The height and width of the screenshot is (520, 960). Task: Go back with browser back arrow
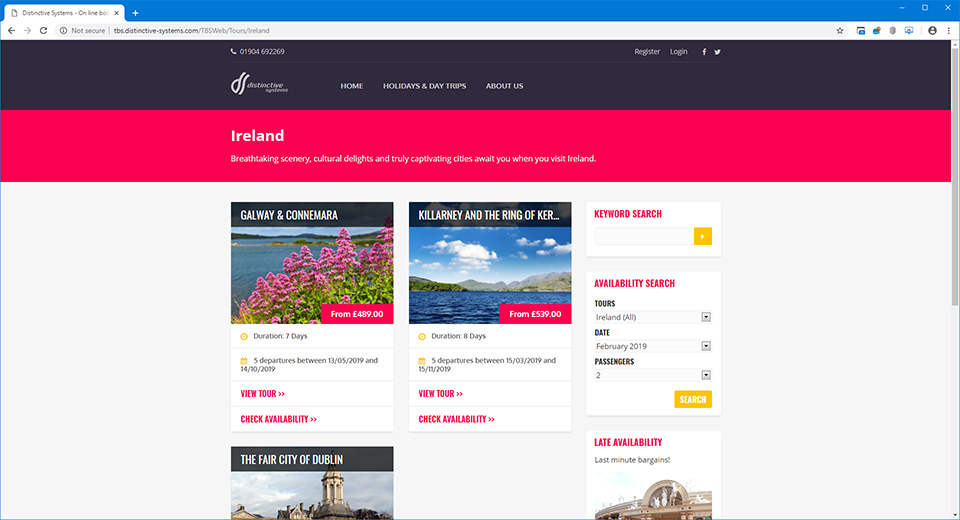tap(11, 31)
